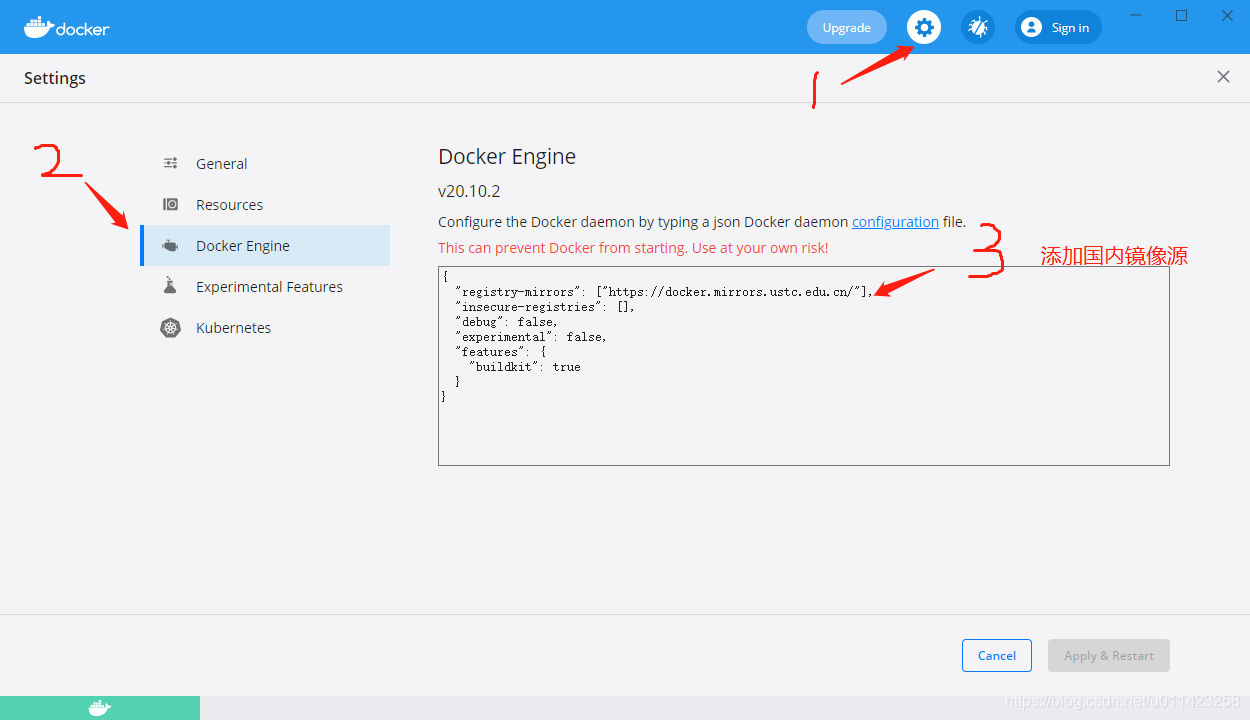Minimize the Docker Desktop window
The image size is (1250, 720).
[1135, 15]
